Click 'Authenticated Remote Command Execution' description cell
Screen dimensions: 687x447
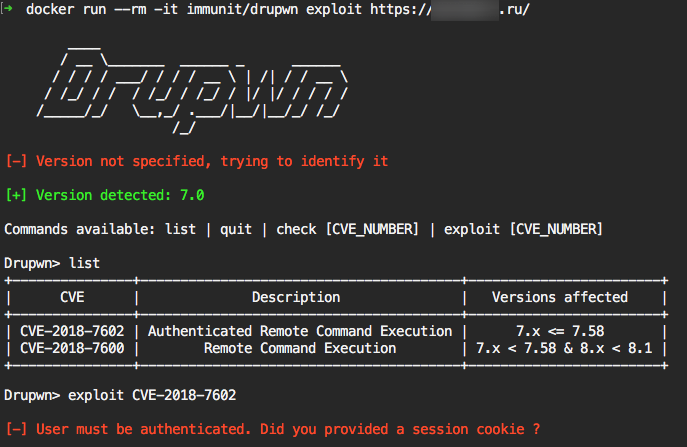click(x=300, y=331)
